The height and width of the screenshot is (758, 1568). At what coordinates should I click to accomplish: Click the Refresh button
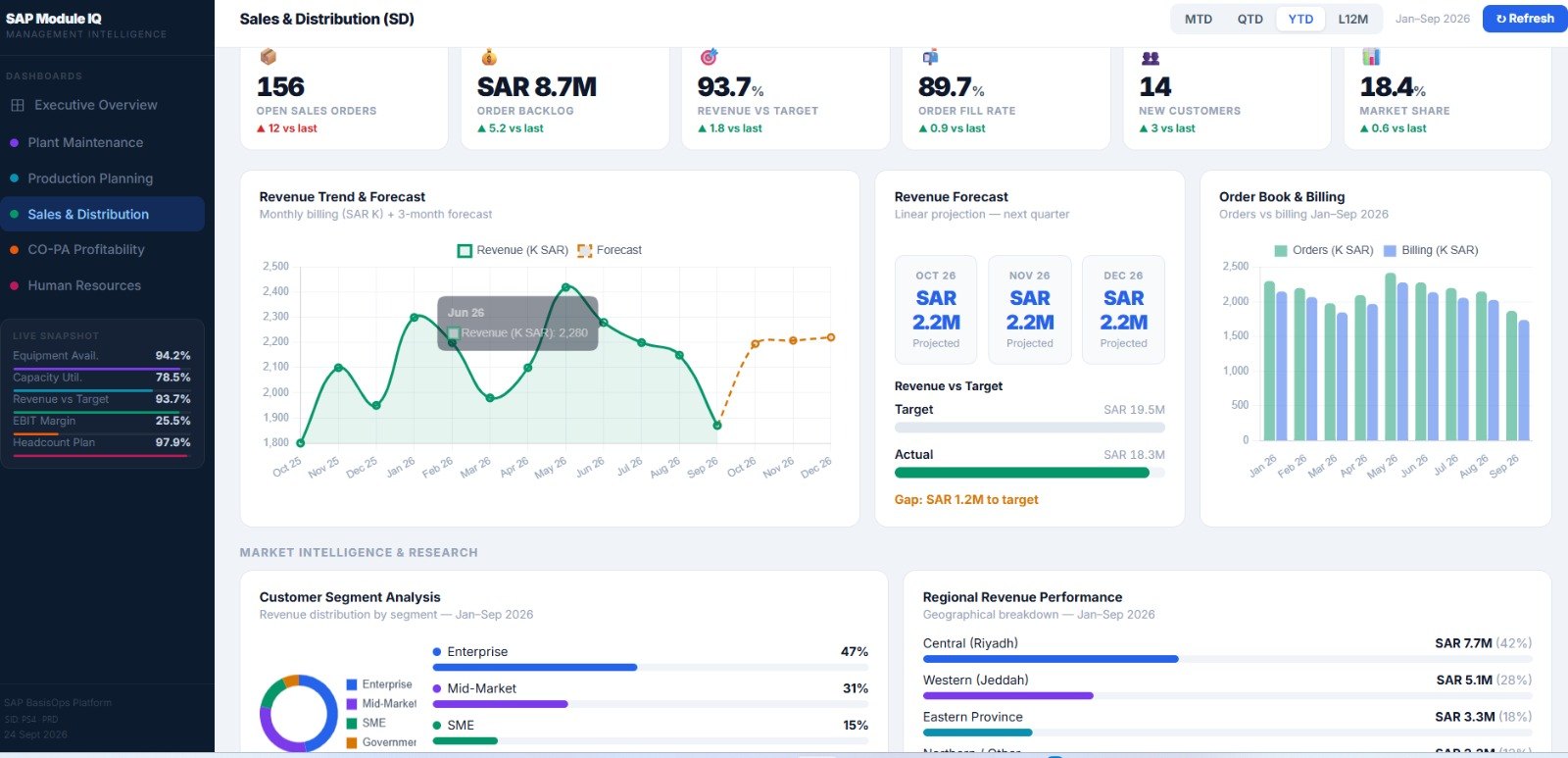(1525, 19)
